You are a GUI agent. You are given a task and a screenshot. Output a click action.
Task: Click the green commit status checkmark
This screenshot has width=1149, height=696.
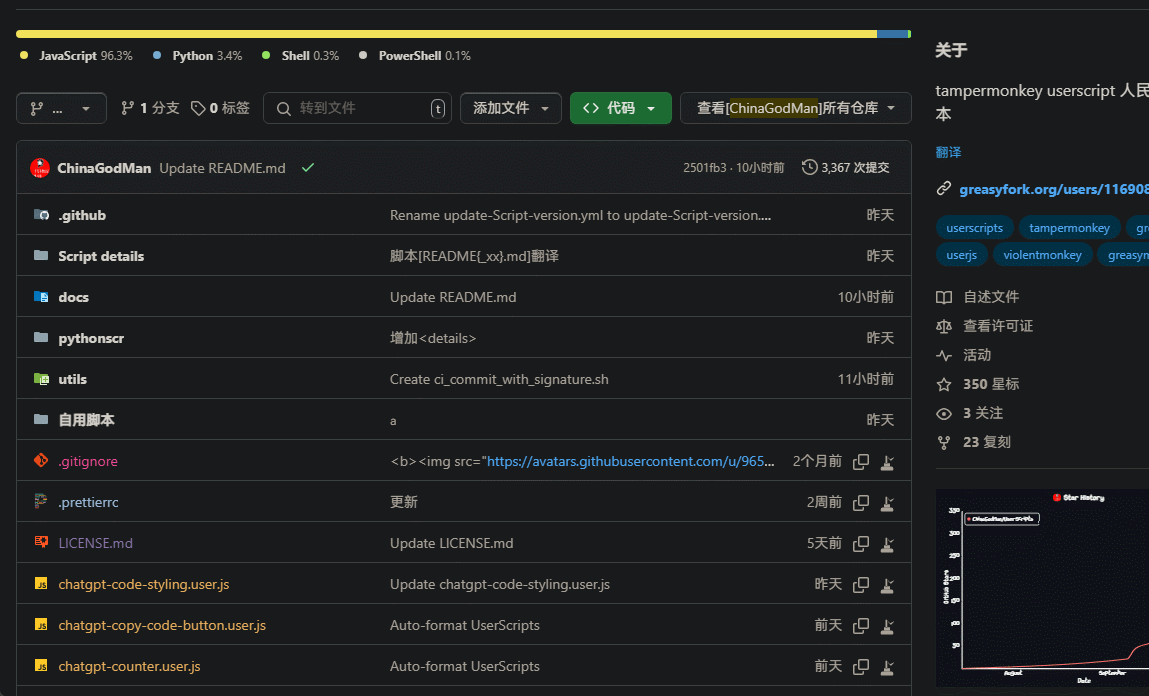[x=308, y=168]
